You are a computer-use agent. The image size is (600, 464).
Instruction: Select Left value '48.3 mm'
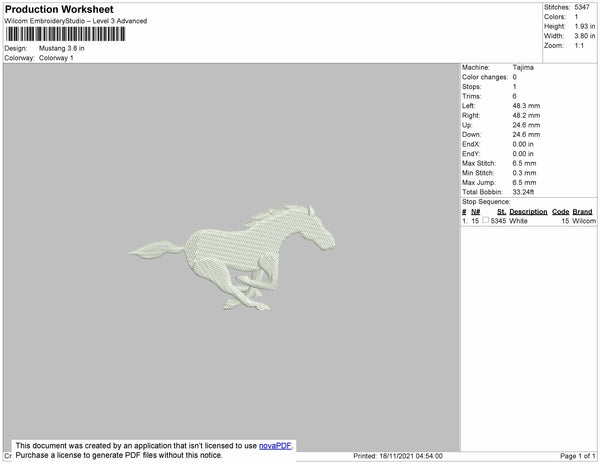pos(526,106)
